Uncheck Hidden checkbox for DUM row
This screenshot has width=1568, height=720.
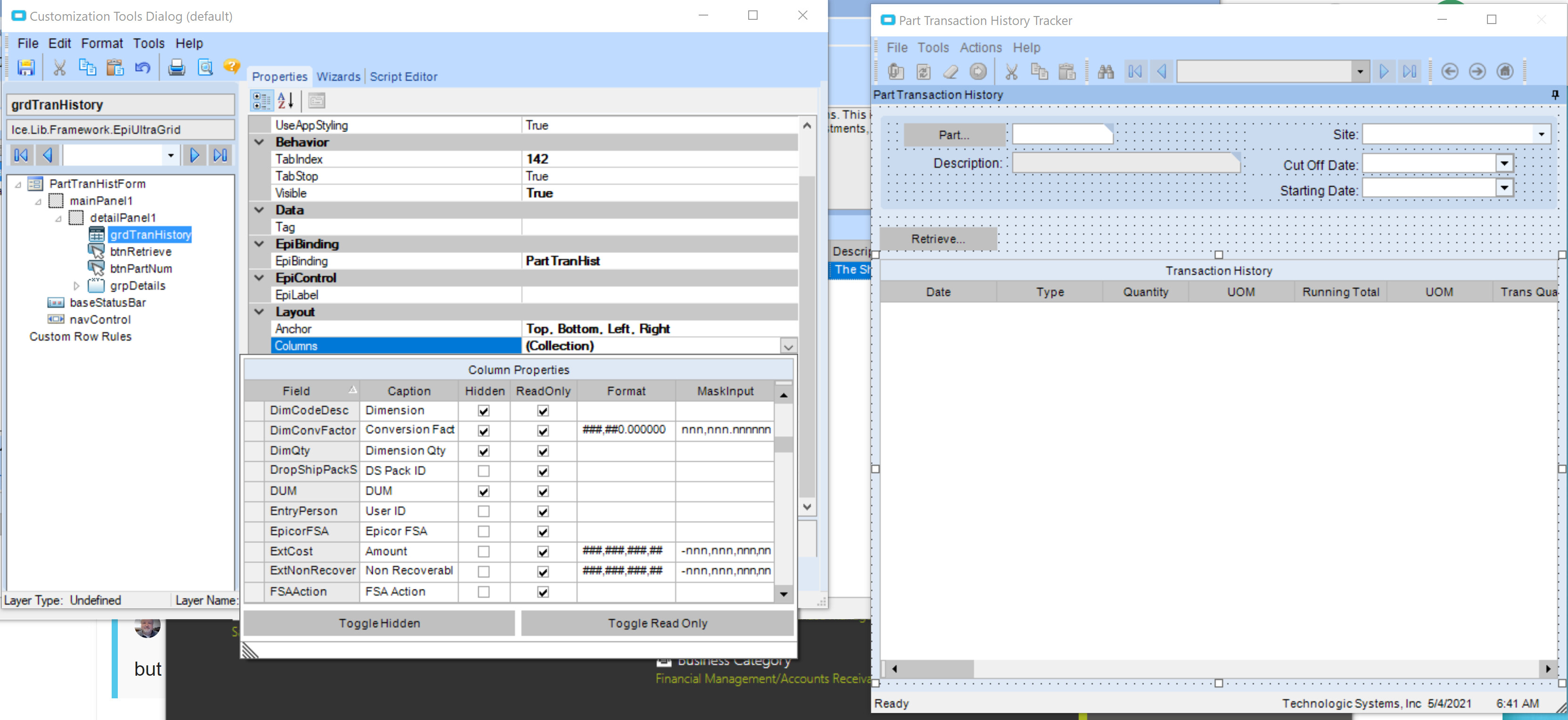(x=483, y=491)
